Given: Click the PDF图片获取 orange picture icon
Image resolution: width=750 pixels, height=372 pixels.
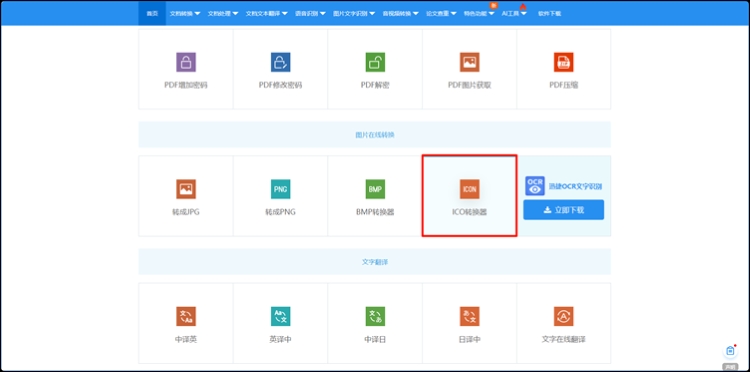Looking at the screenshot, I should pos(470,62).
